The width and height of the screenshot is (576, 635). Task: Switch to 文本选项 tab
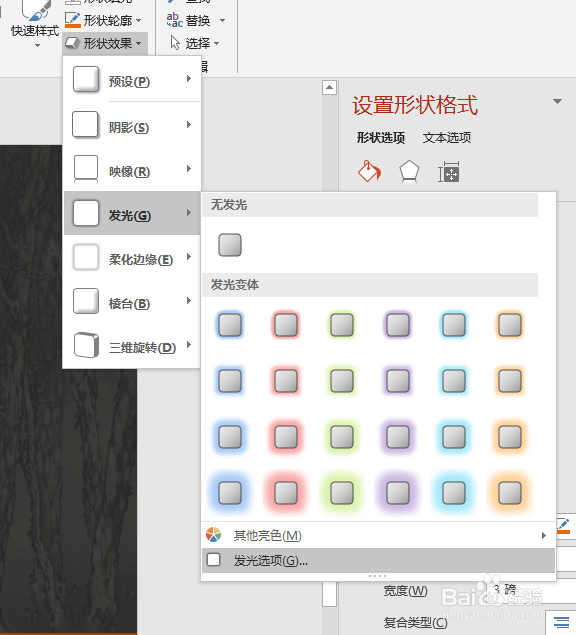tap(447, 138)
